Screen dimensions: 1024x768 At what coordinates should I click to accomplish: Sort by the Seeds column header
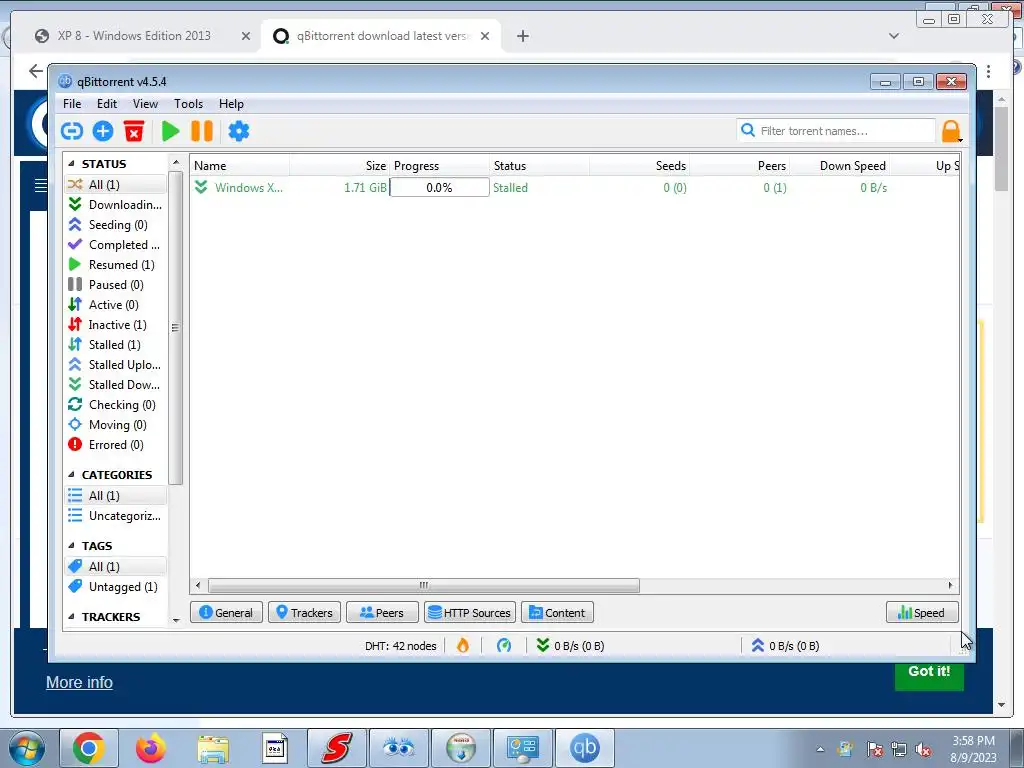point(639,166)
